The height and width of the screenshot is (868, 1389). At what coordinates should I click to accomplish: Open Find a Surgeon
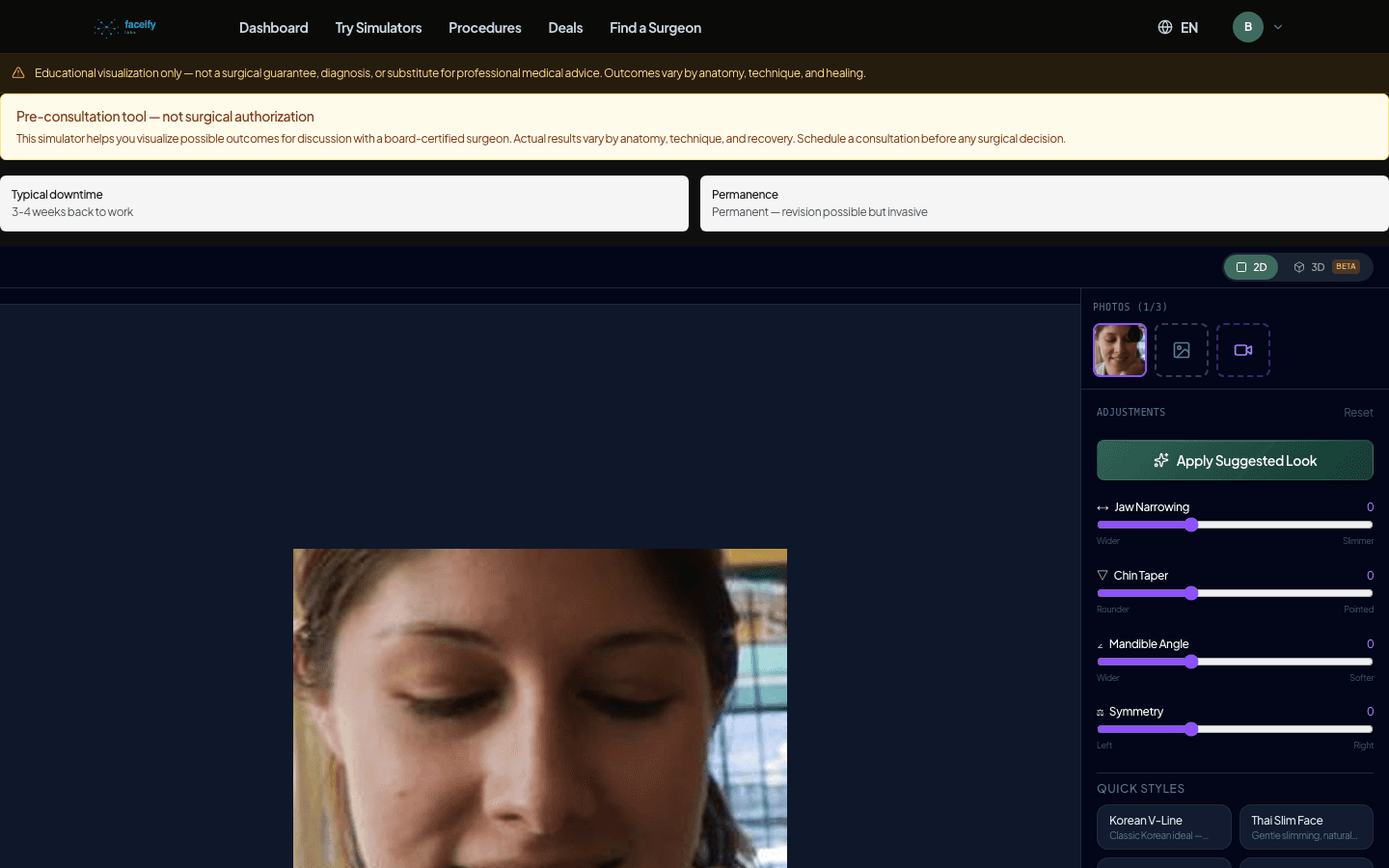click(655, 28)
